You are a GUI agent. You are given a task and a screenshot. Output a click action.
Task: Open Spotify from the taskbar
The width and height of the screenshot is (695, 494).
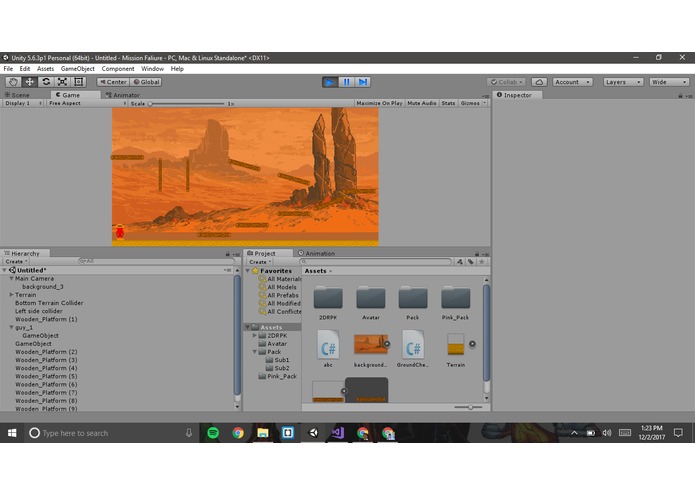[x=213, y=433]
